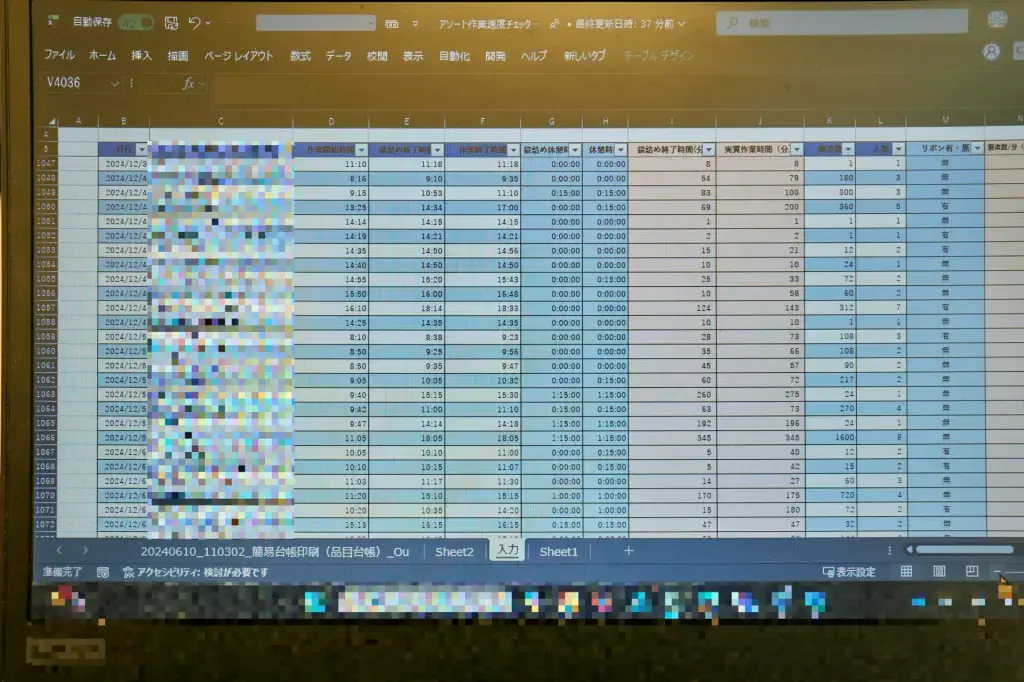Switch to Normal view icon
Viewport: 1024px width, 682px height.
tap(906, 572)
